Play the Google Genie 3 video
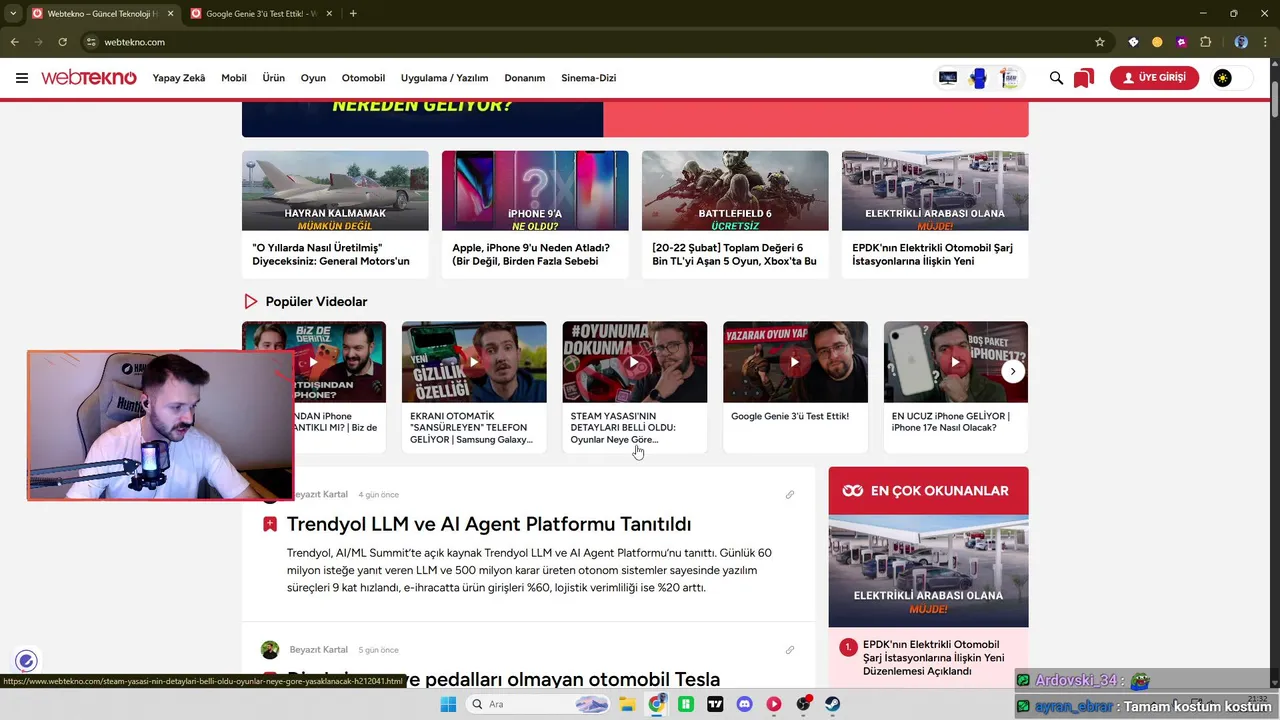Image resolution: width=1280 pixels, height=720 pixels. click(795, 362)
